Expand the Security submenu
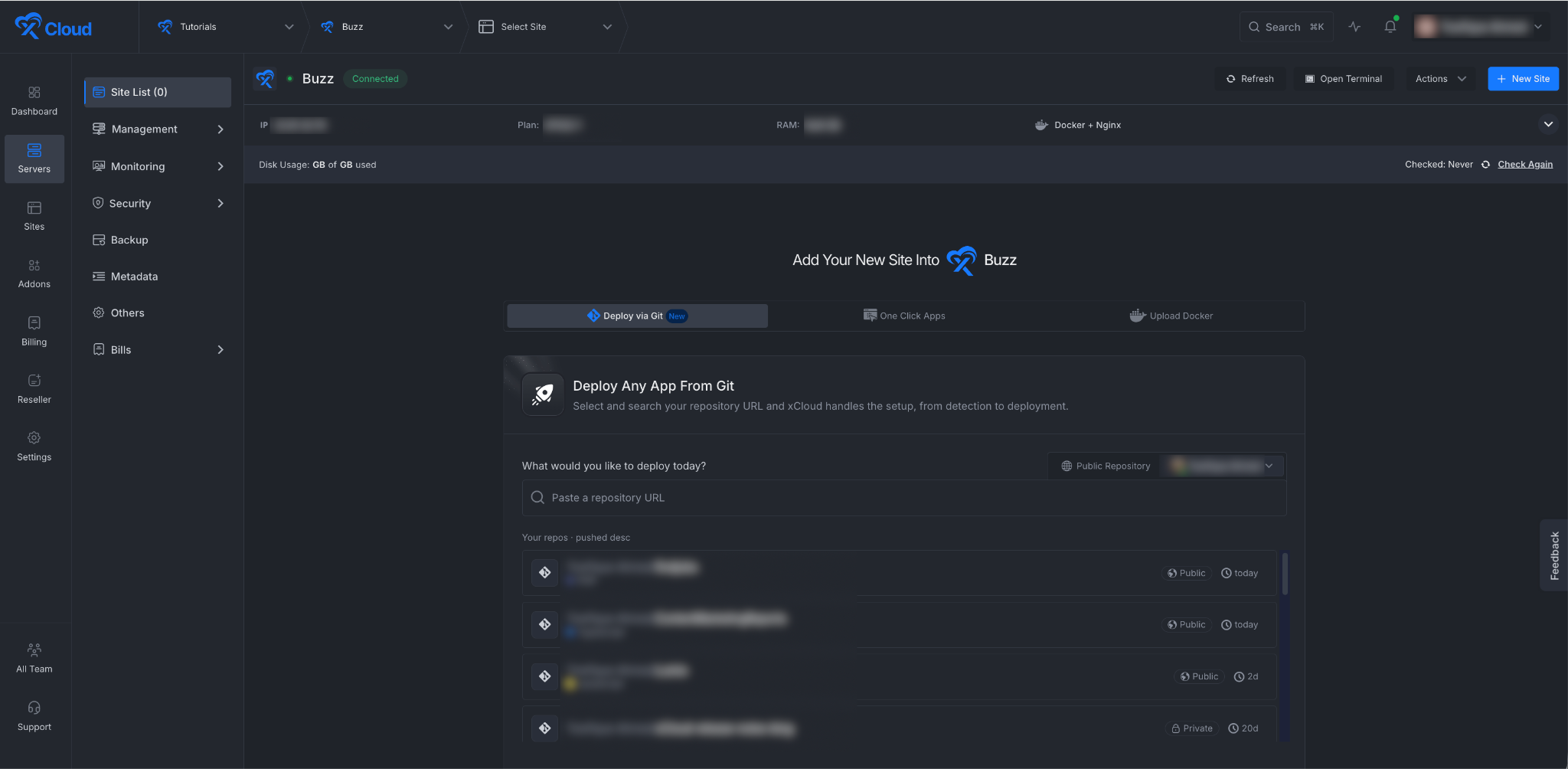The width and height of the screenshot is (1568, 769). [157, 203]
